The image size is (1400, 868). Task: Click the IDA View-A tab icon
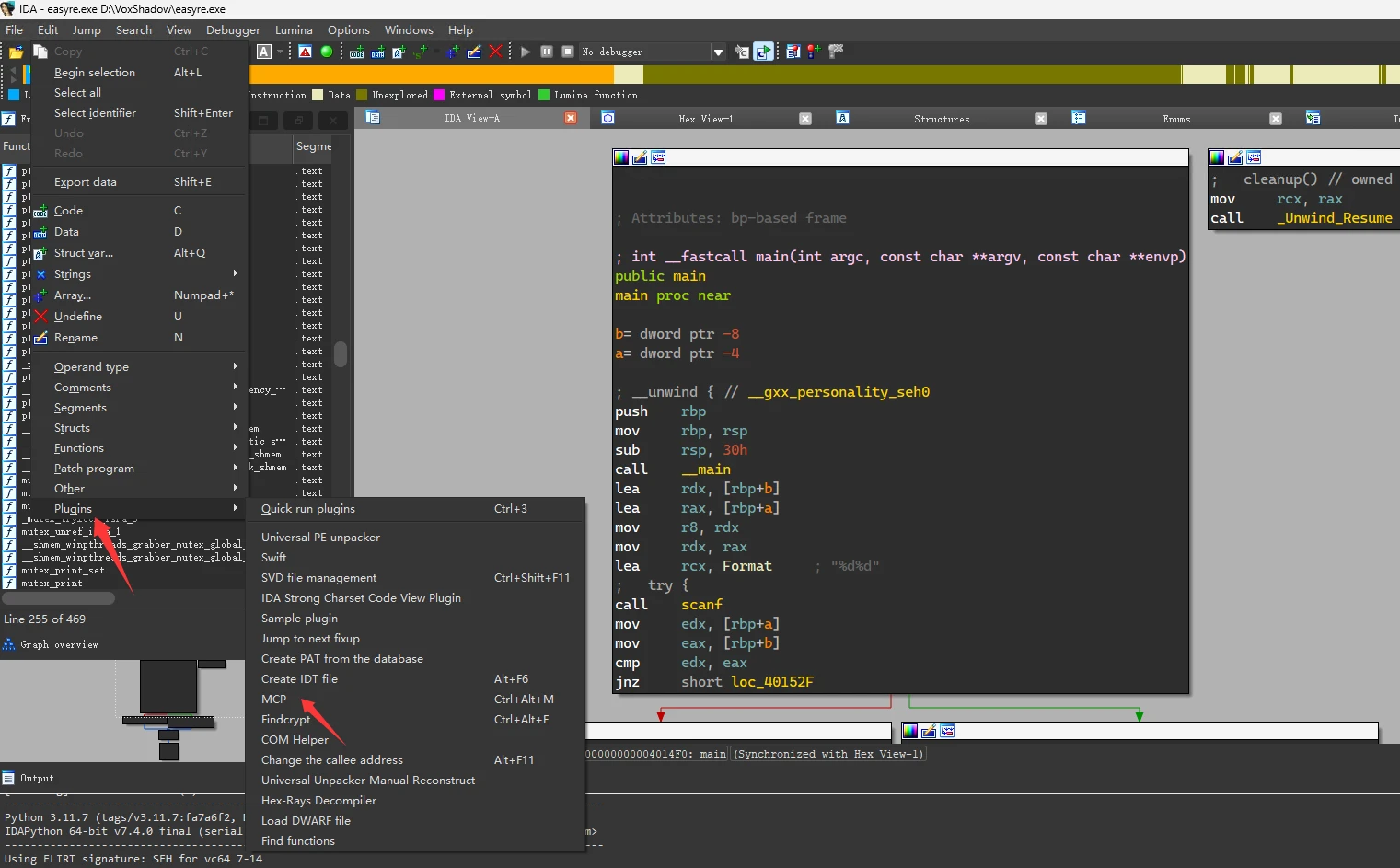coord(373,118)
